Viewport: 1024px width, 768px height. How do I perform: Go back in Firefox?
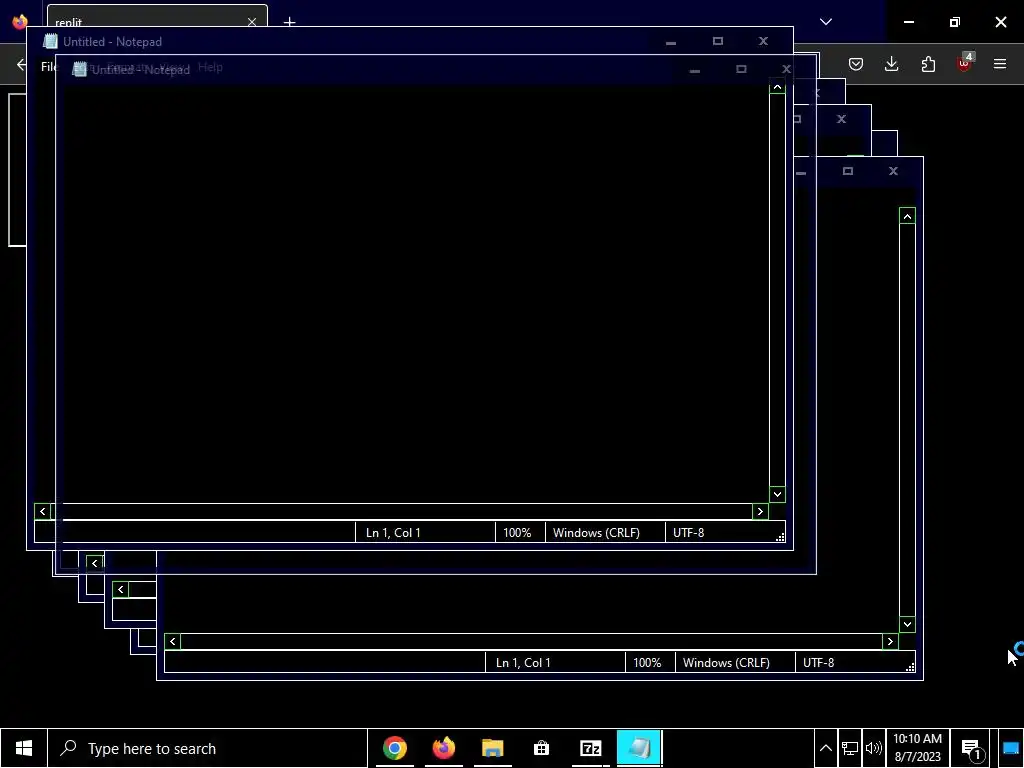coord(21,64)
